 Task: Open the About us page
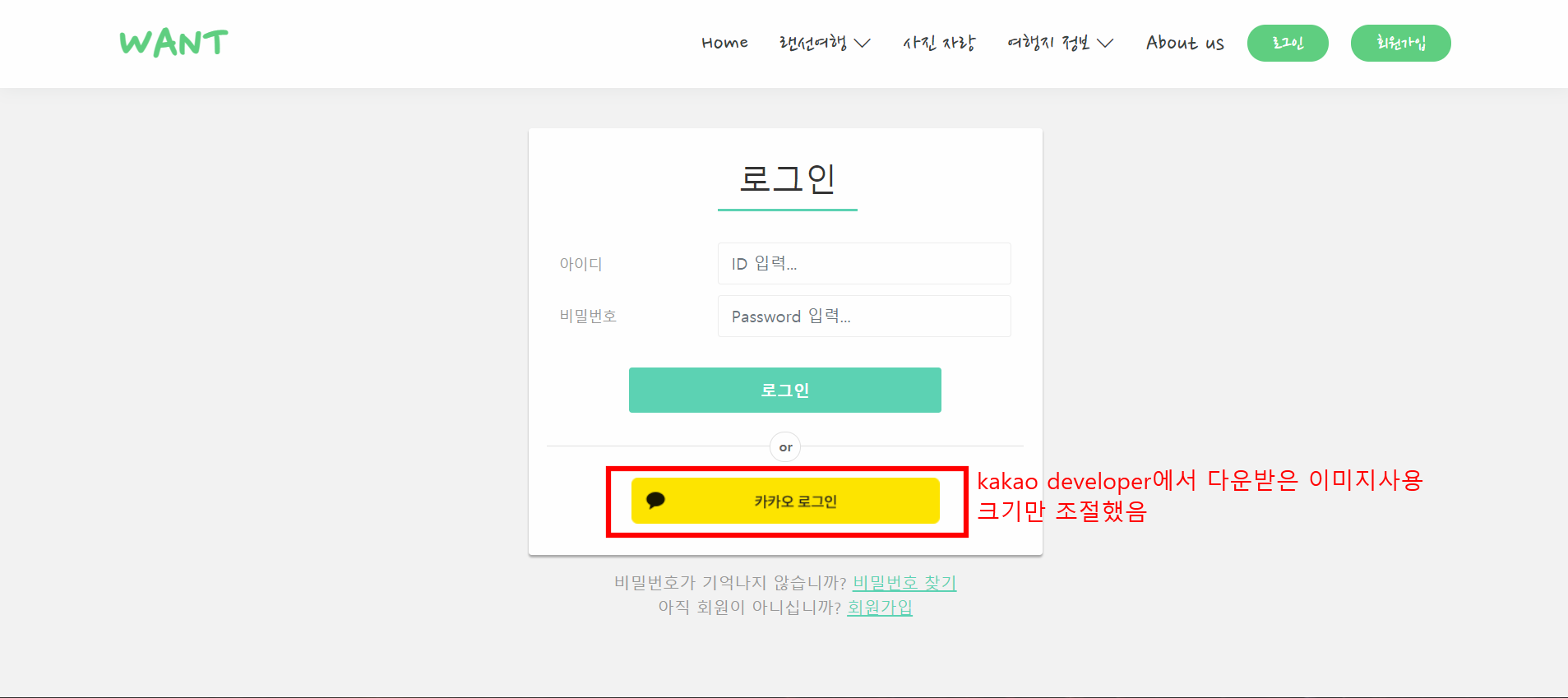point(1185,43)
